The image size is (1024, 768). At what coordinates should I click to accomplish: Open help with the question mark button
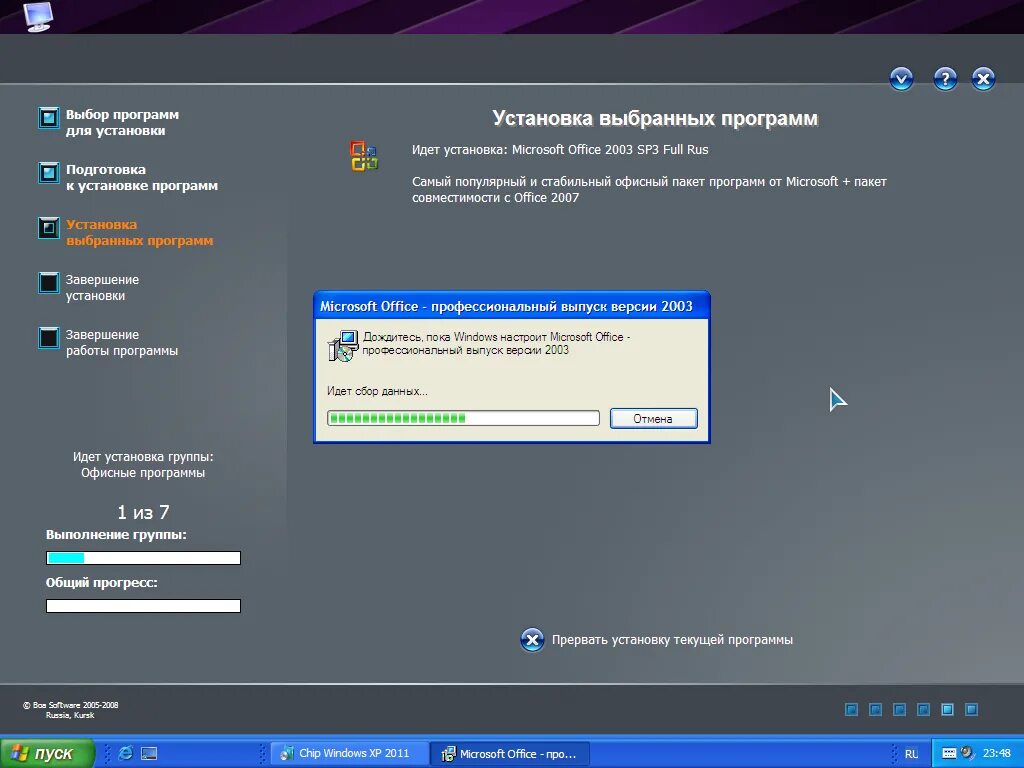(945, 79)
